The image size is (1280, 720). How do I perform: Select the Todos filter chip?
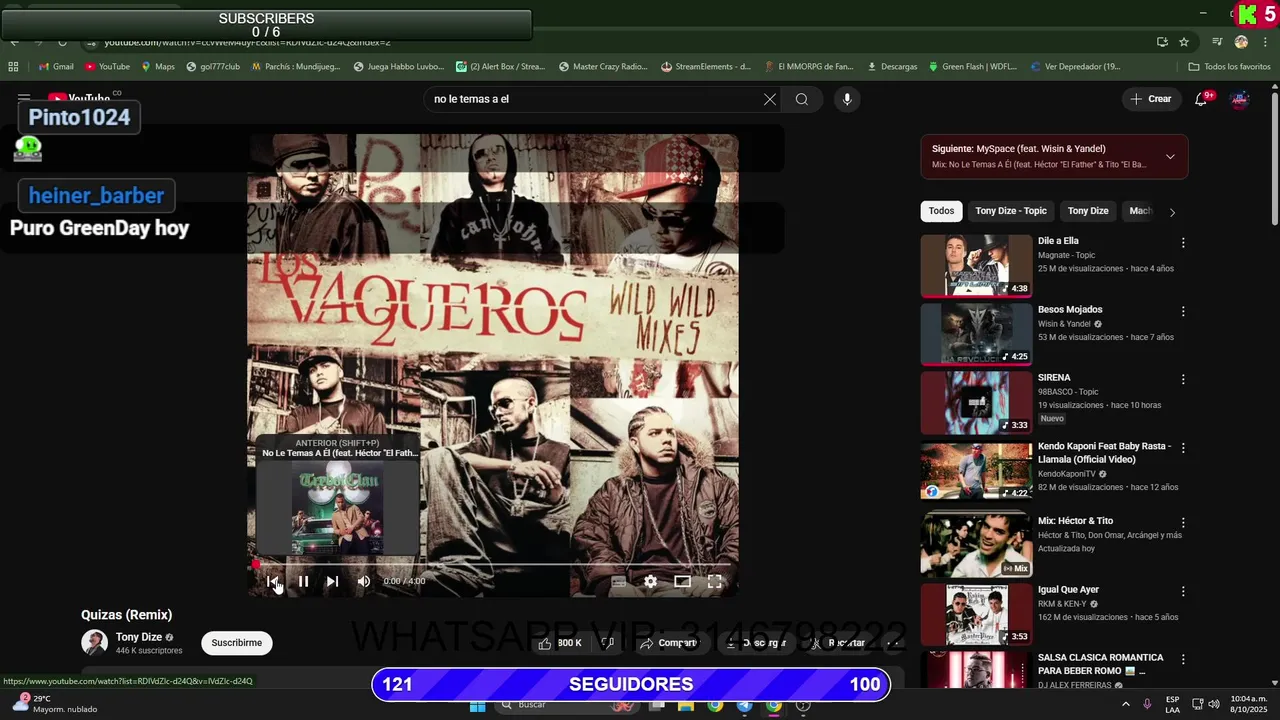pyautogui.click(x=941, y=211)
